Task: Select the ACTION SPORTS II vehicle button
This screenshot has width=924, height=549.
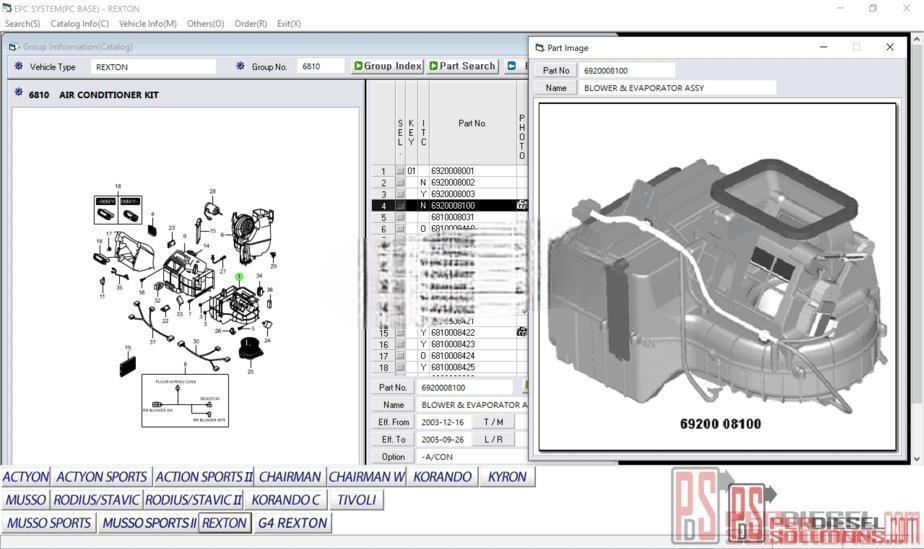Action: (x=203, y=477)
